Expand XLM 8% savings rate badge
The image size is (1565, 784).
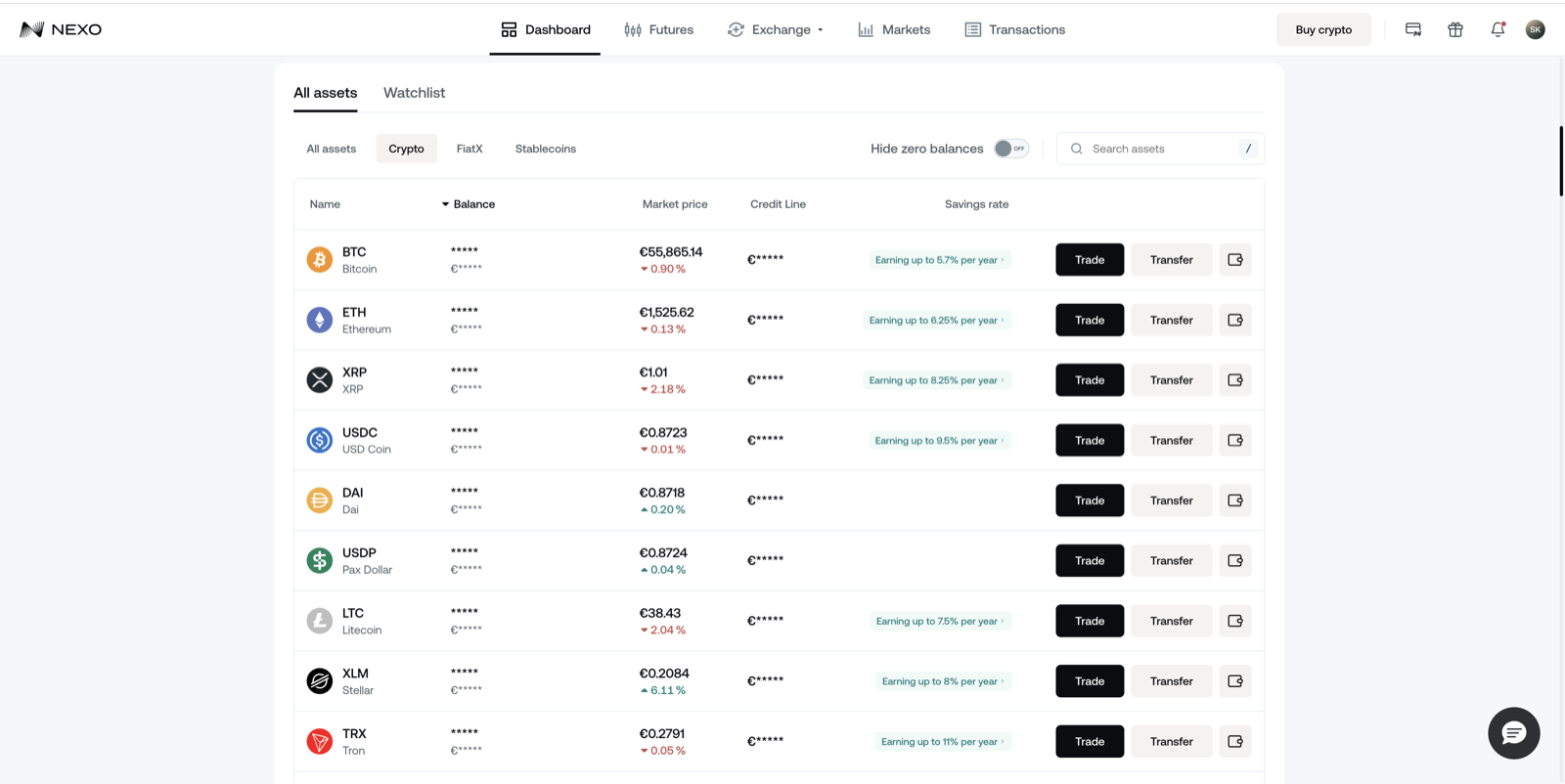click(943, 681)
